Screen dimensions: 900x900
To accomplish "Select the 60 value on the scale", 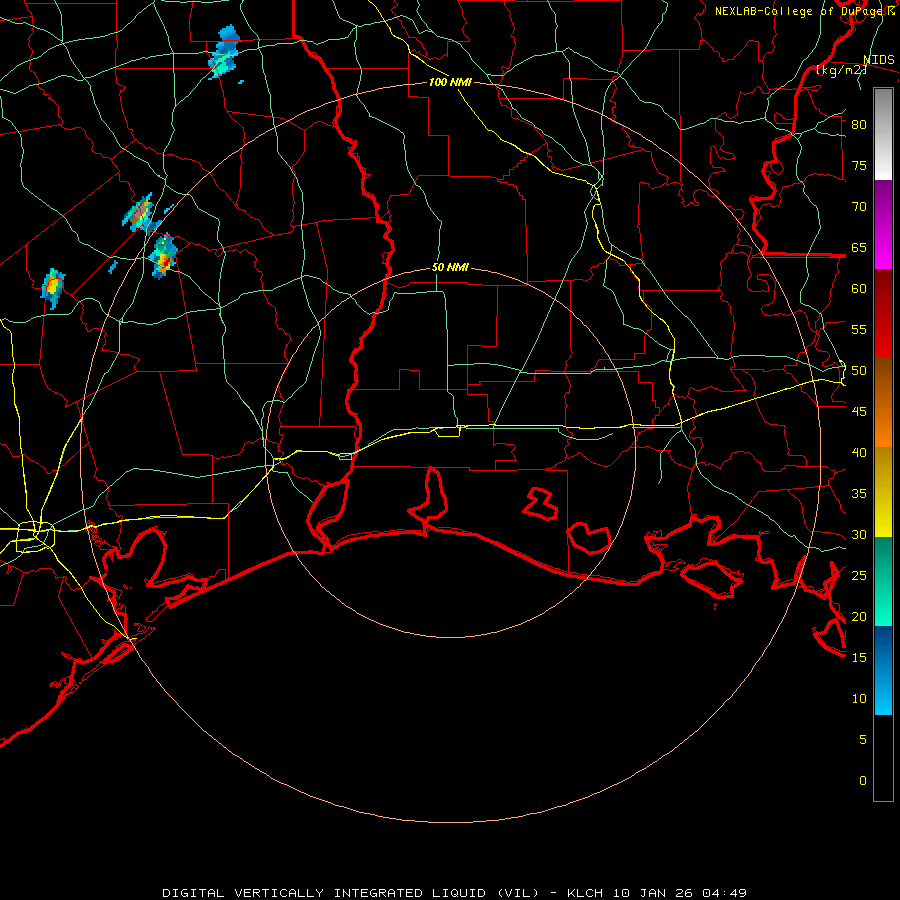I will click(x=859, y=289).
